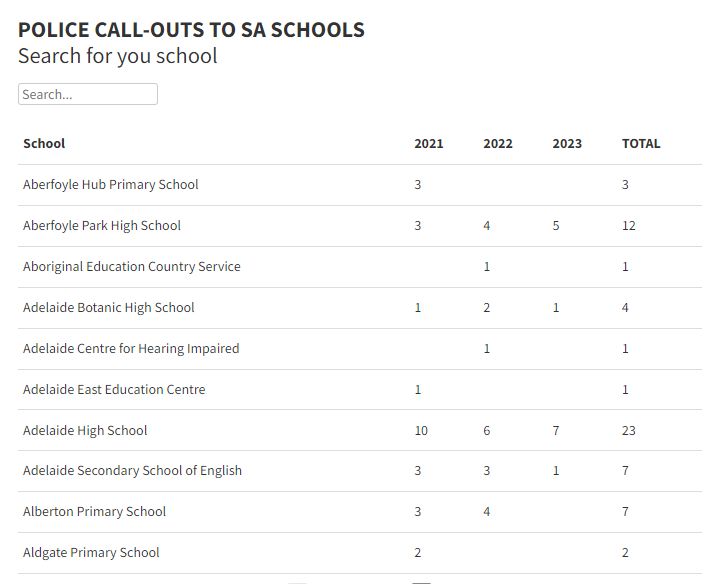Click Adelaide Centre for Hearing Impaired
Viewport: 728px width, 584px height.
(131, 348)
